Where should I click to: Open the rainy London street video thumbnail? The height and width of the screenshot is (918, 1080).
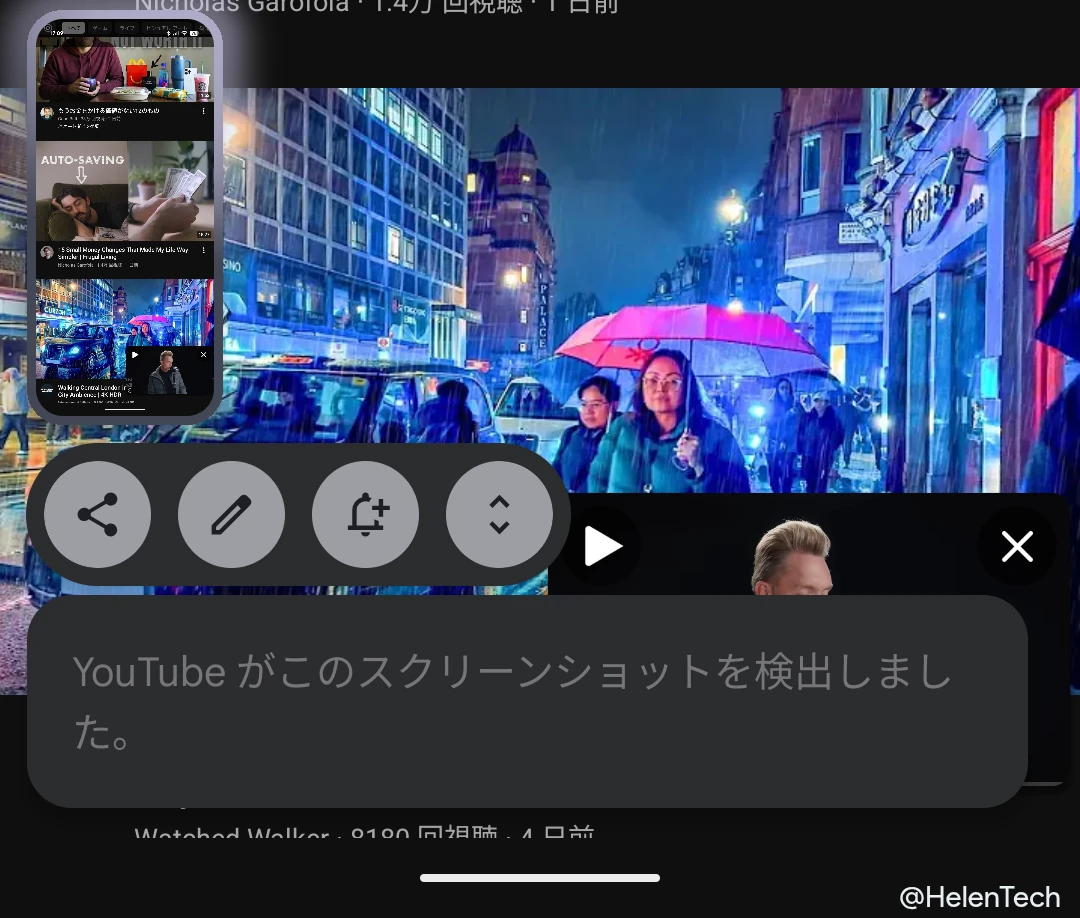[760, 300]
